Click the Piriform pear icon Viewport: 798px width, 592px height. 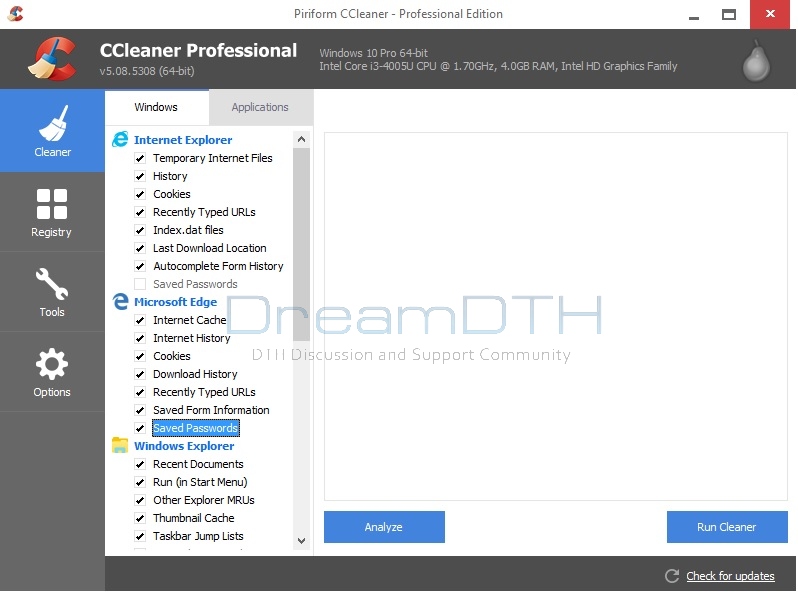[756, 61]
